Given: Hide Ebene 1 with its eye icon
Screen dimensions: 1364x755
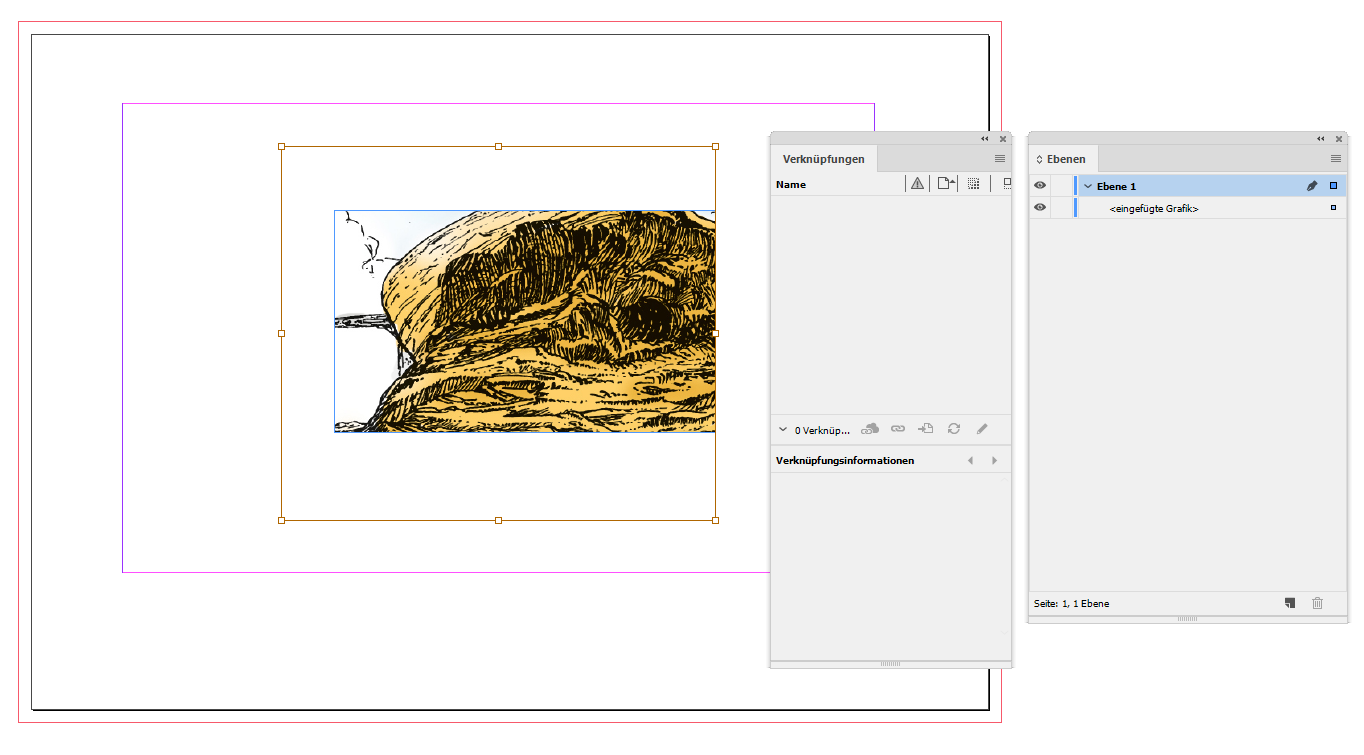Looking at the screenshot, I should coord(1040,186).
